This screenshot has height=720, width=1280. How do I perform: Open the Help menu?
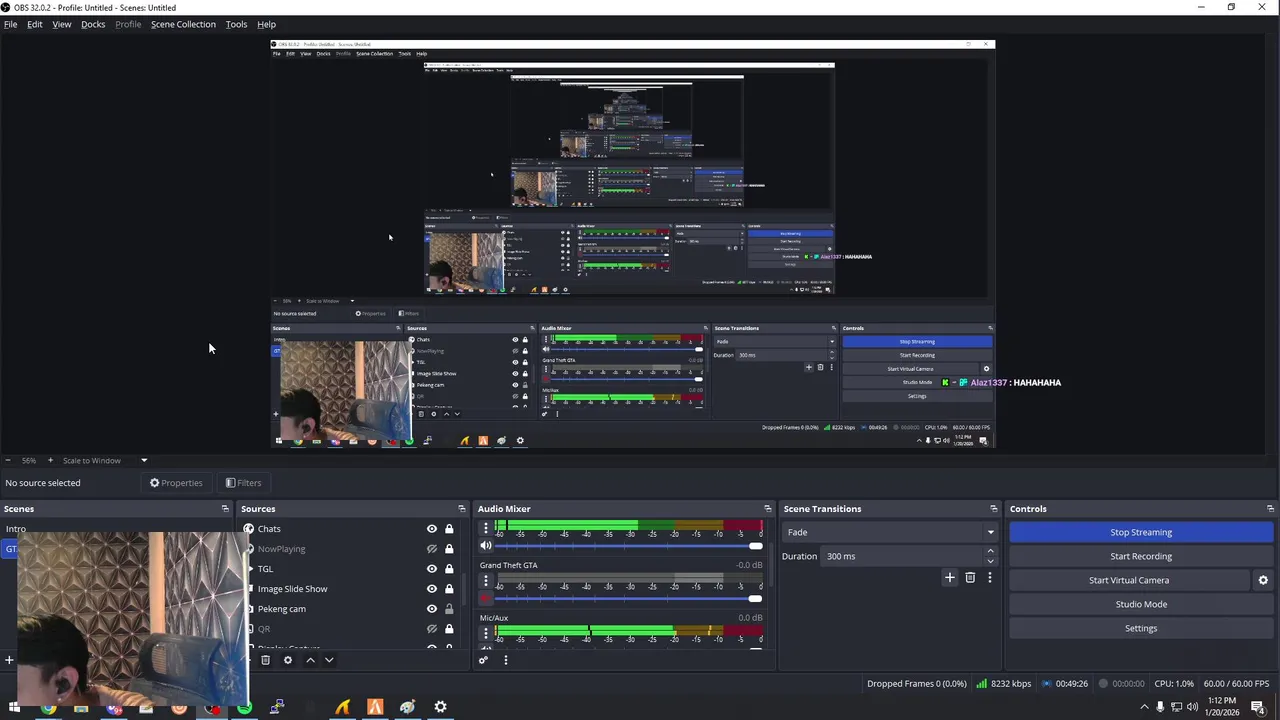[x=266, y=24]
